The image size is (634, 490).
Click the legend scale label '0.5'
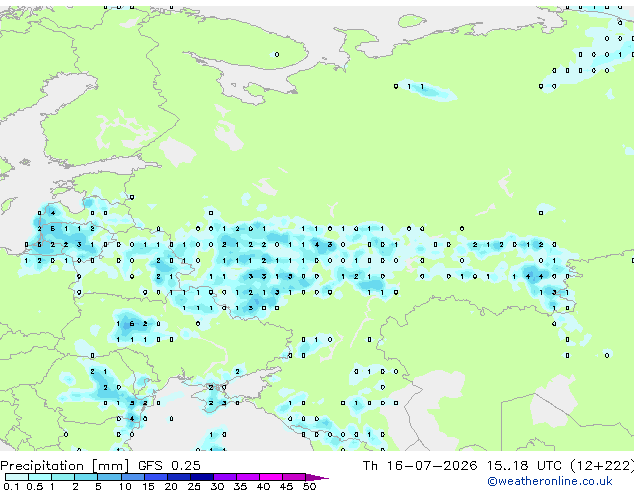[34, 486]
